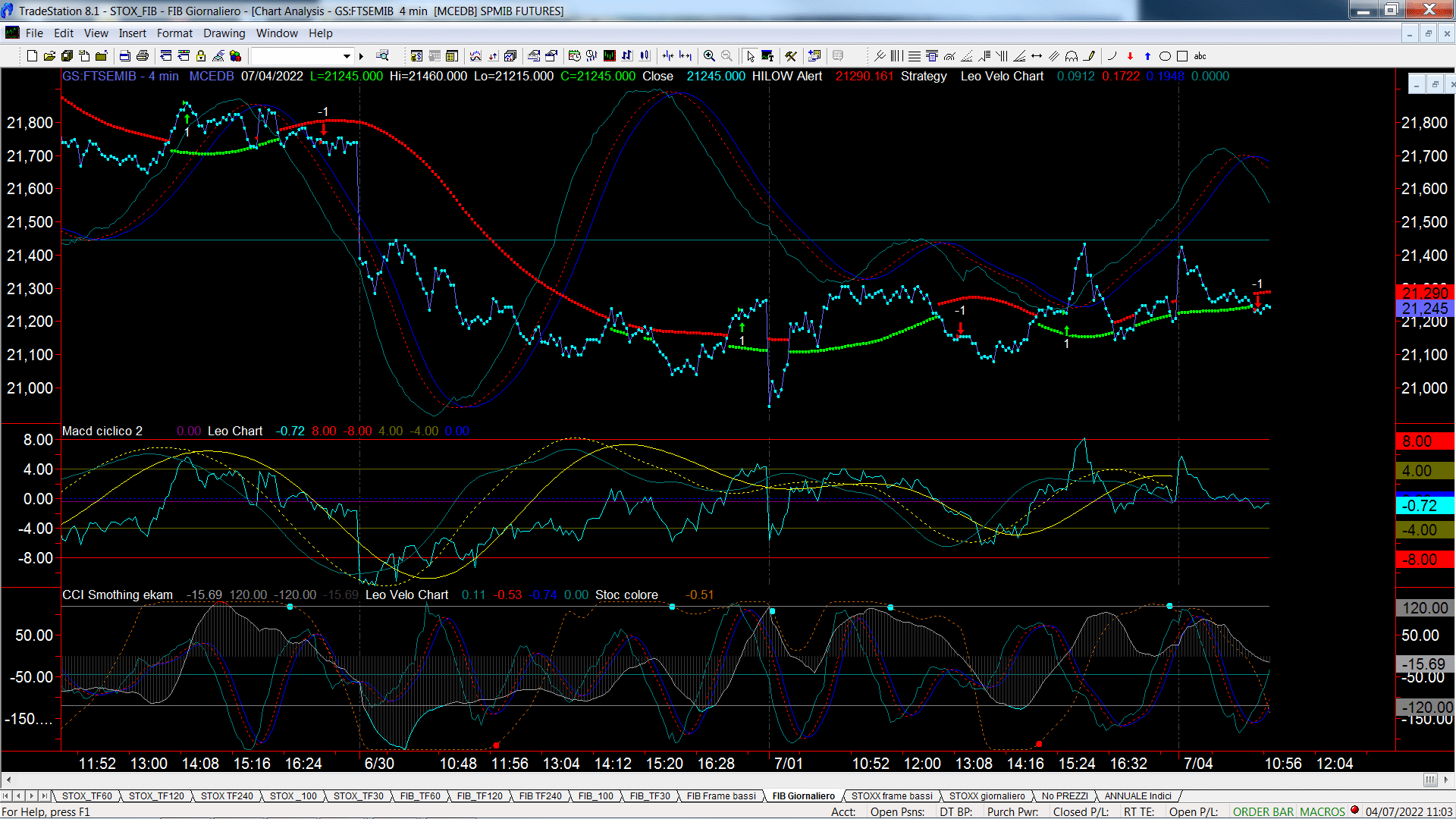This screenshot has height=819, width=1456.
Task: Switch to the FIB_TF120 tab
Action: [479, 795]
